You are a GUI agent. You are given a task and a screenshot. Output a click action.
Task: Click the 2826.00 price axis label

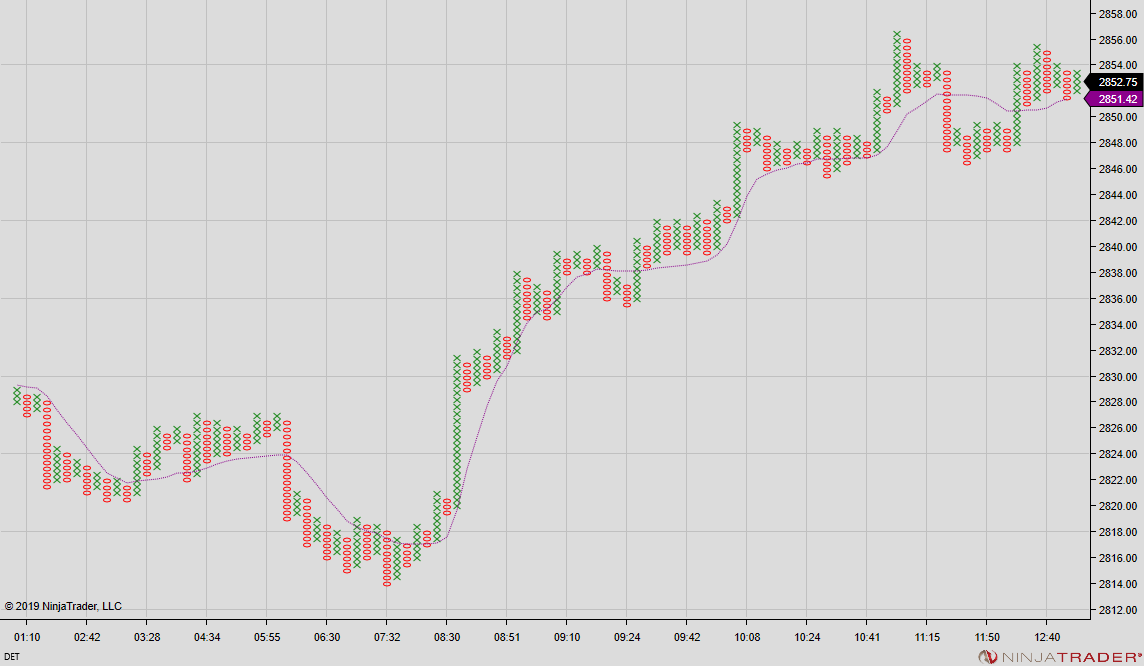(1118, 428)
